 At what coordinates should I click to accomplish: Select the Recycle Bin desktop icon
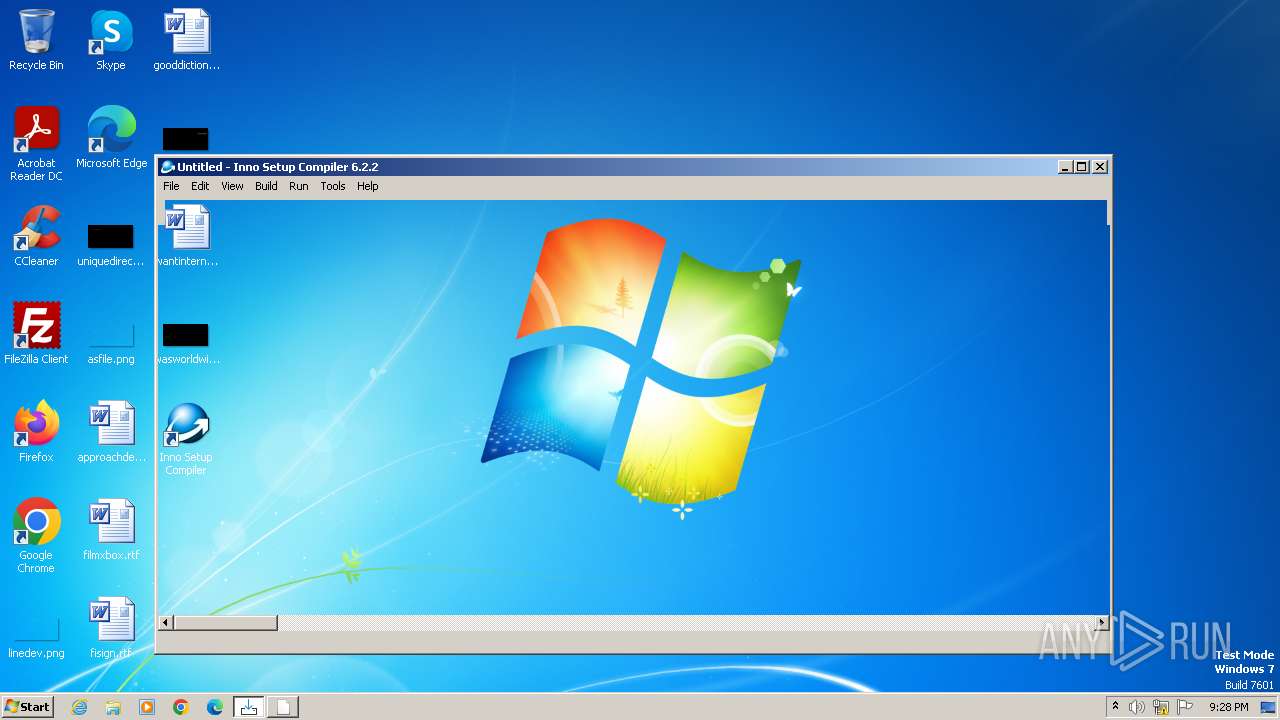[x=36, y=40]
